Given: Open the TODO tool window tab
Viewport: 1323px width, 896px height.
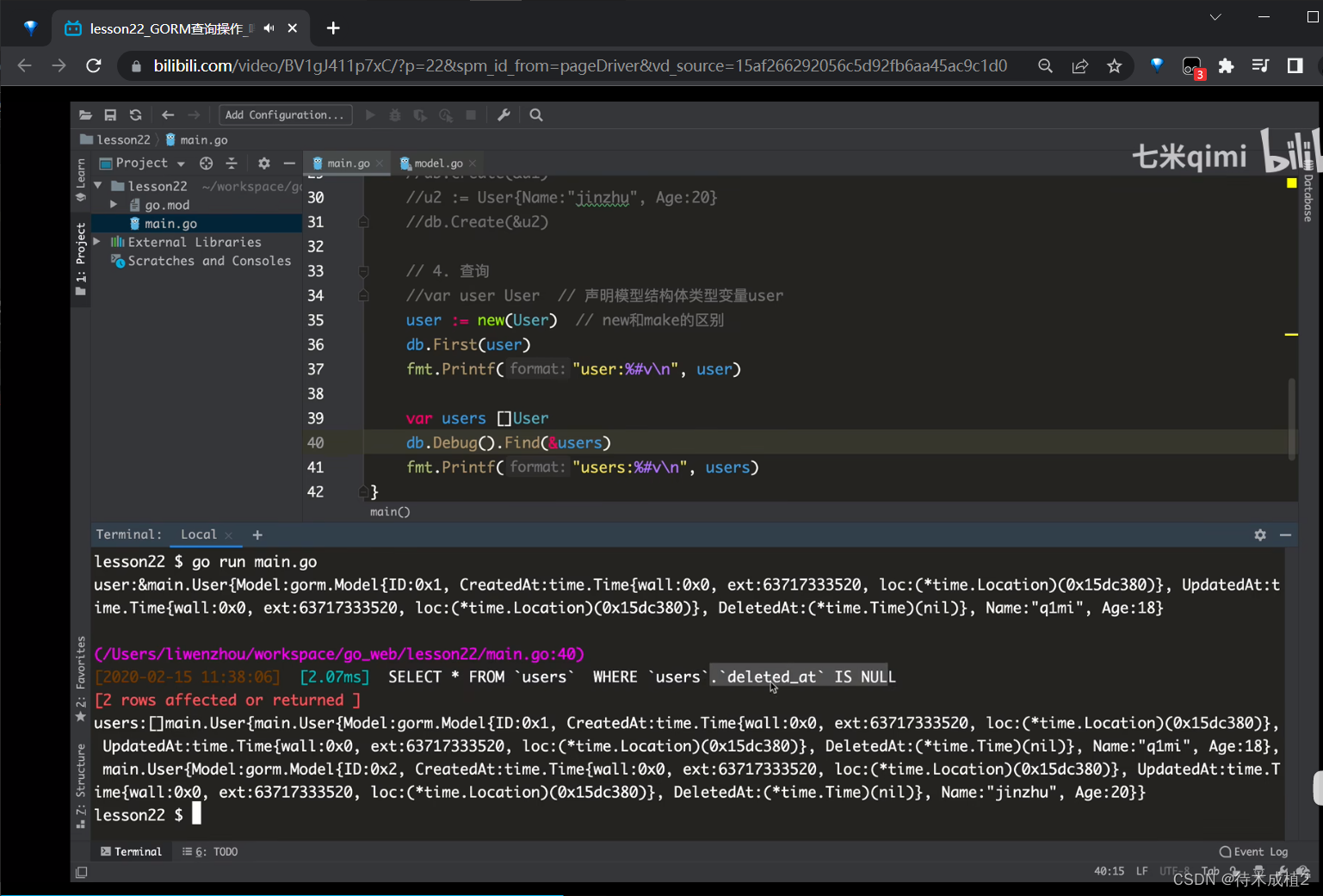Looking at the screenshot, I should click(211, 852).
